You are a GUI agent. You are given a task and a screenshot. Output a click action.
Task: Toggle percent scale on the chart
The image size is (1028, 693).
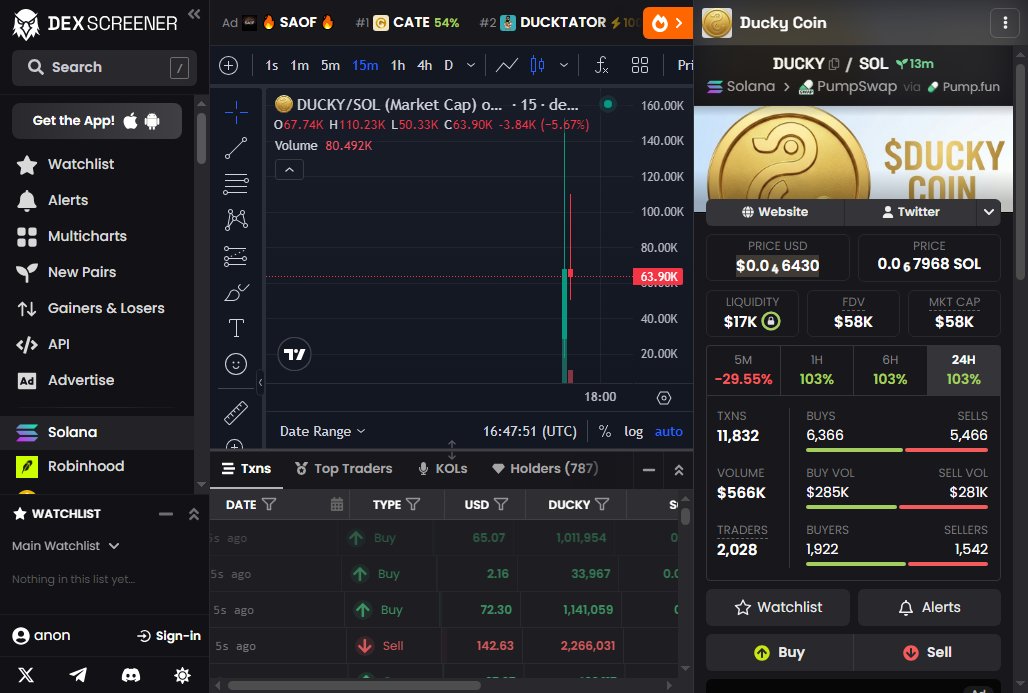click(604, 431)
